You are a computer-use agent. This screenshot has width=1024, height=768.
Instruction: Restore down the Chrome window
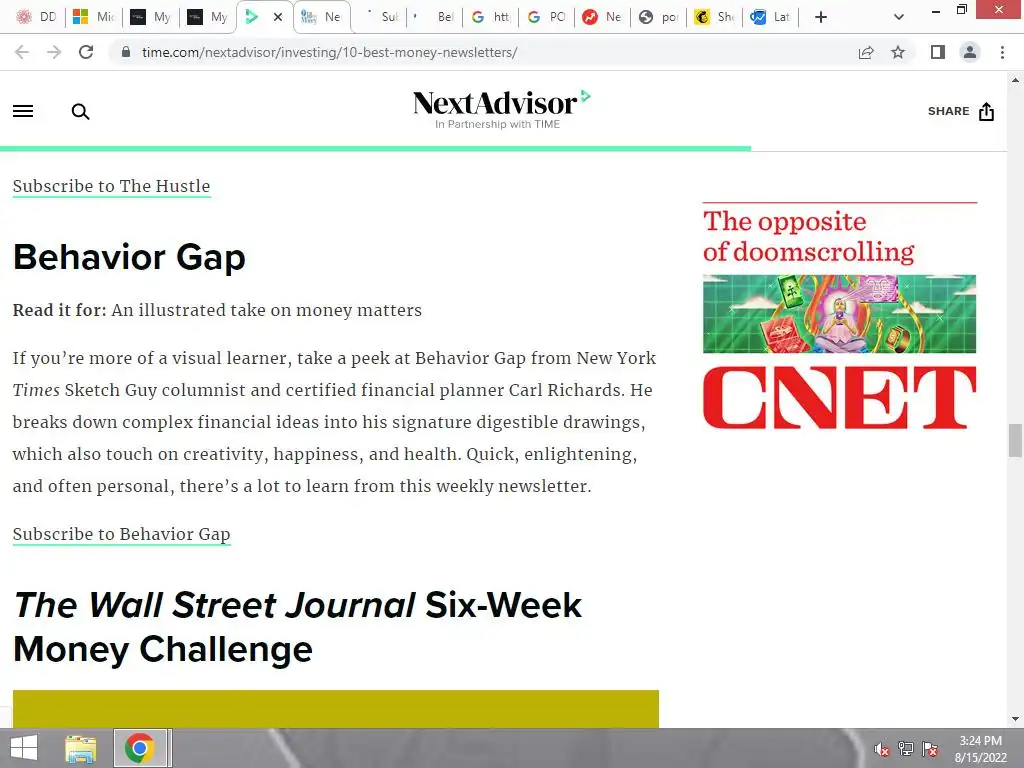[961, 10]
